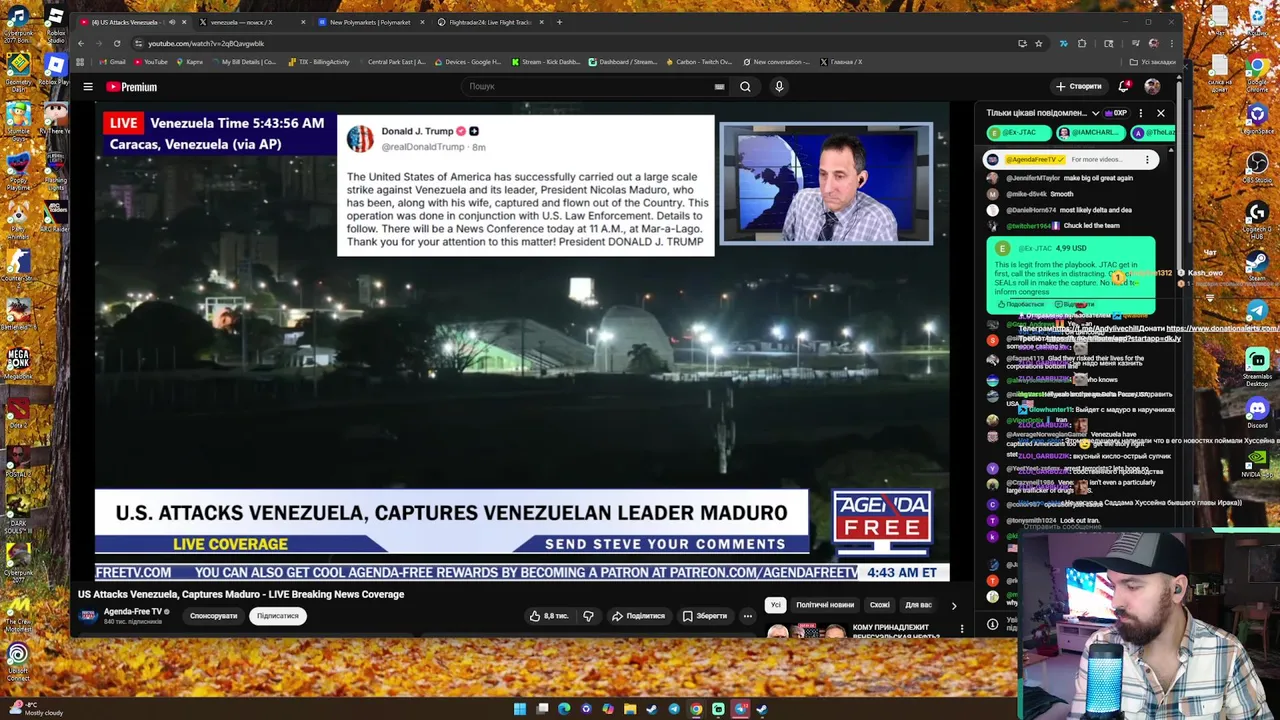Image resolution: width=1280 pixels, height=720 pixels.
Task: Go back with the browser back arrow
Action: click(x=81, y=43)
